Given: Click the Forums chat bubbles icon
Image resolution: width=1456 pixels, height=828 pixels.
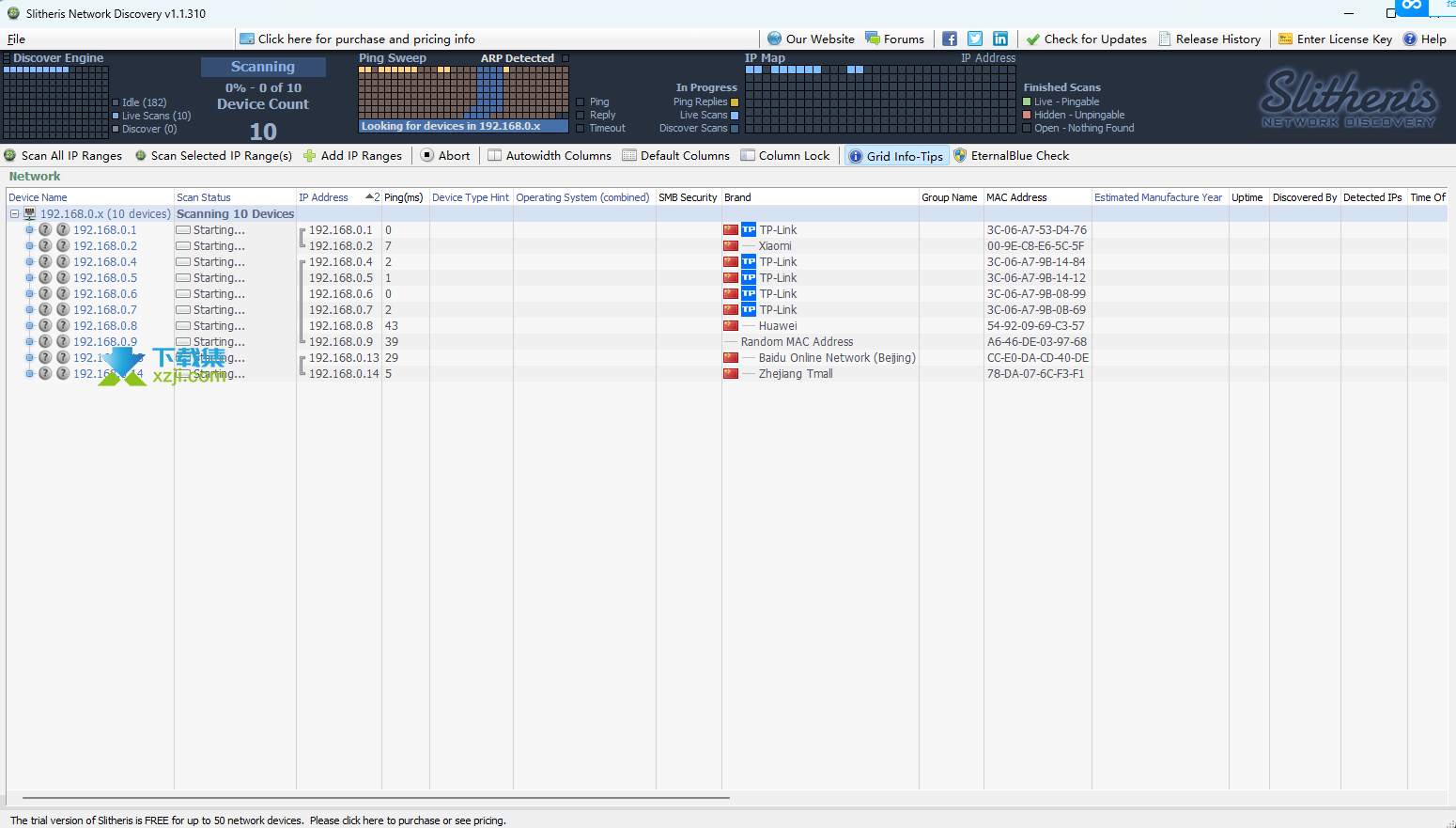Looking at the screenshot, I should point(873,39).
